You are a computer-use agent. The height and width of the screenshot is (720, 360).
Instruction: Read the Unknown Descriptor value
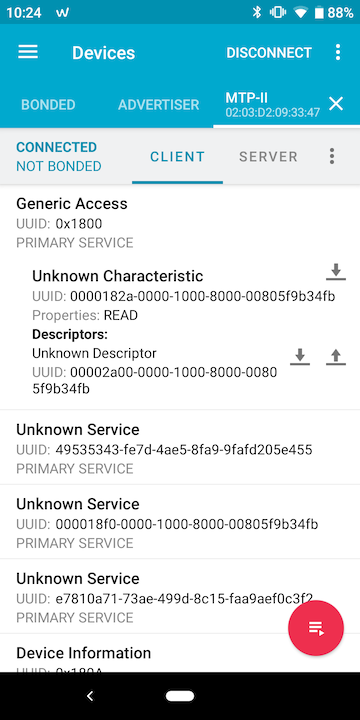300,356
